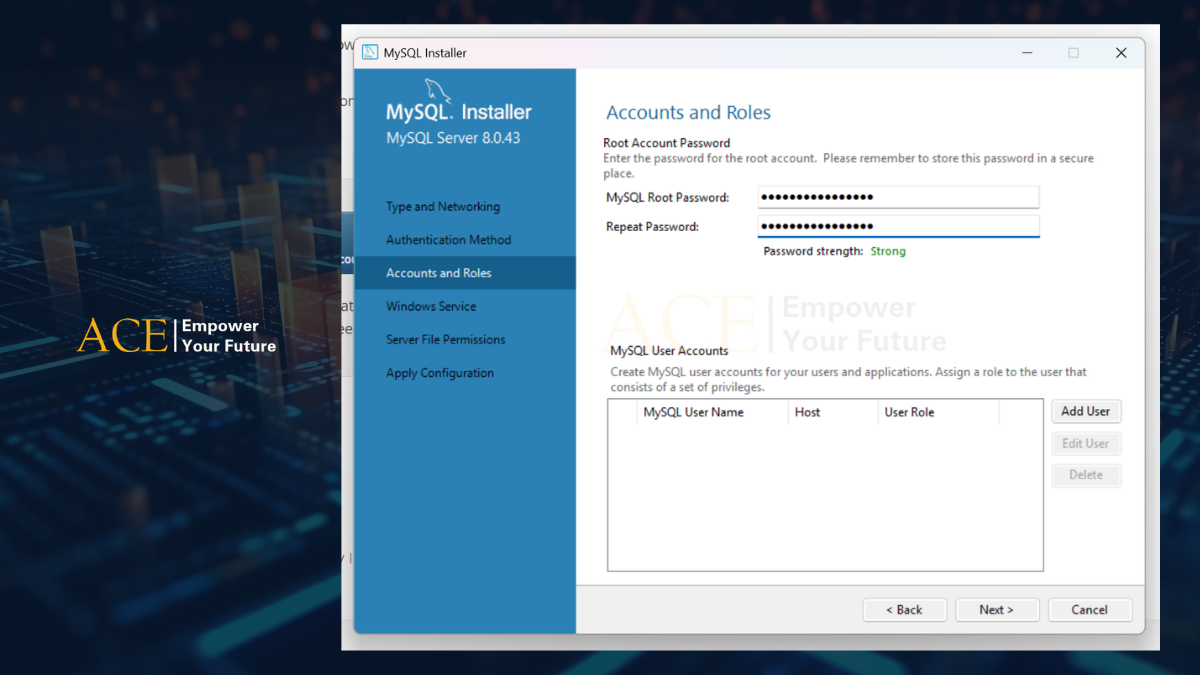Click the Delete user button
The width and height of the screenshot is (1200, 675).
click(1085, 475)
